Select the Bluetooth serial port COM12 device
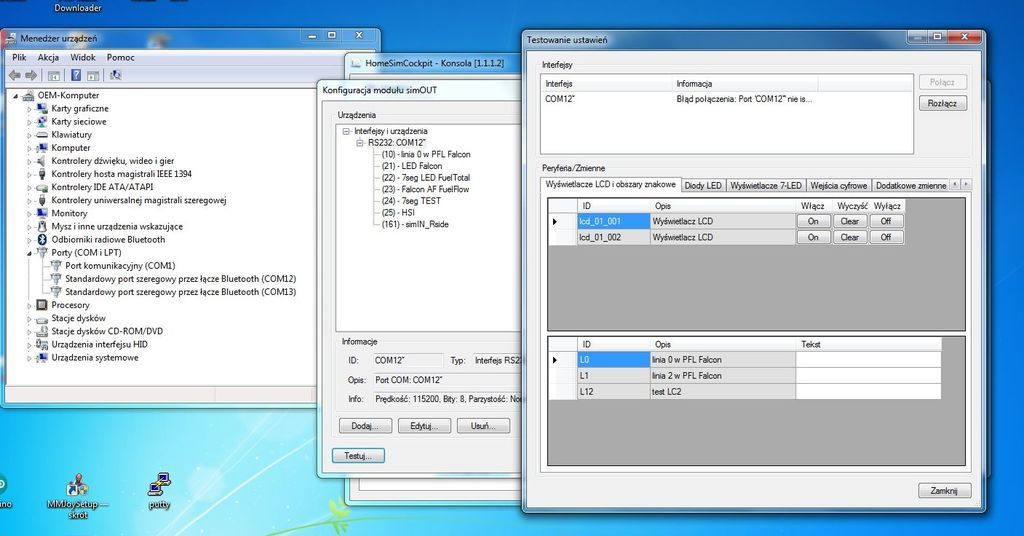Viewport: 1024px width, 536px height. pyautogui.click(x=180, y=279)
